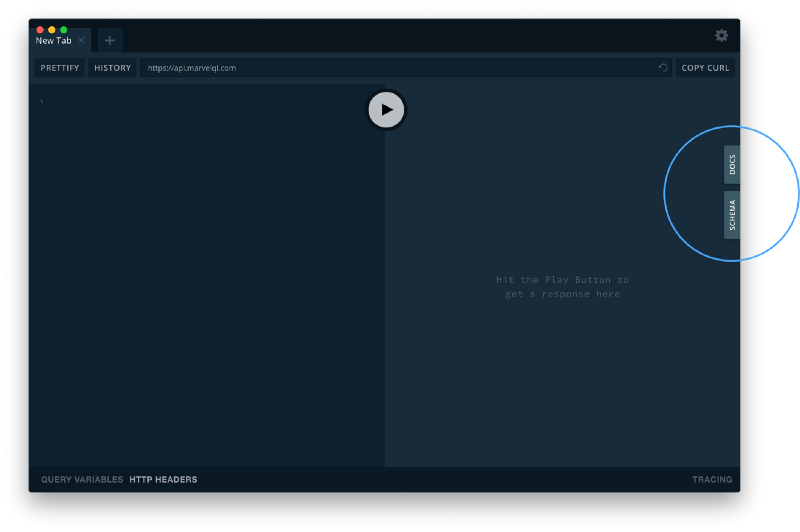Switch to HTTP HEADERS panel

[x=163, y=479]
